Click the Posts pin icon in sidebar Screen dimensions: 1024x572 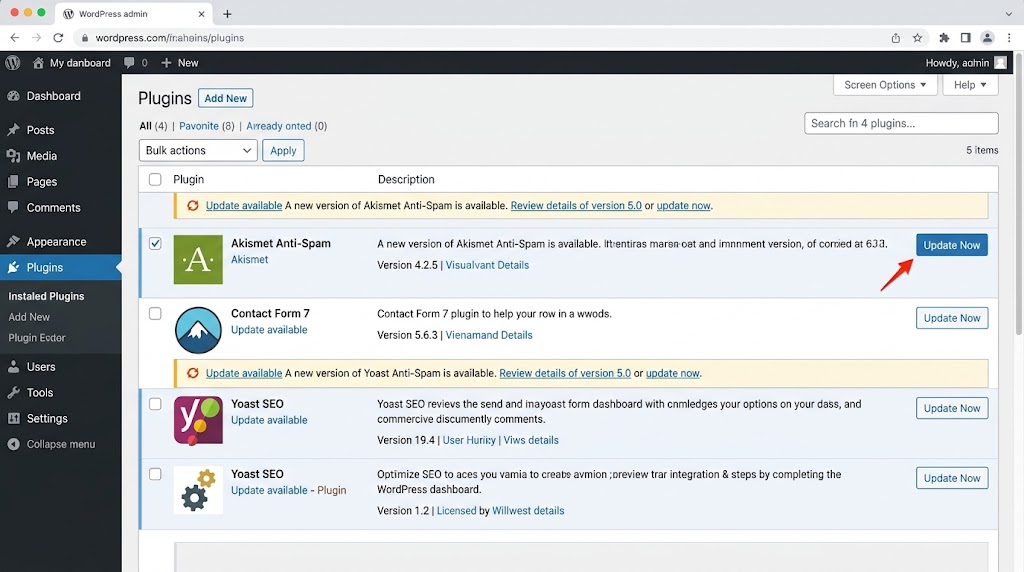point(13,130)
